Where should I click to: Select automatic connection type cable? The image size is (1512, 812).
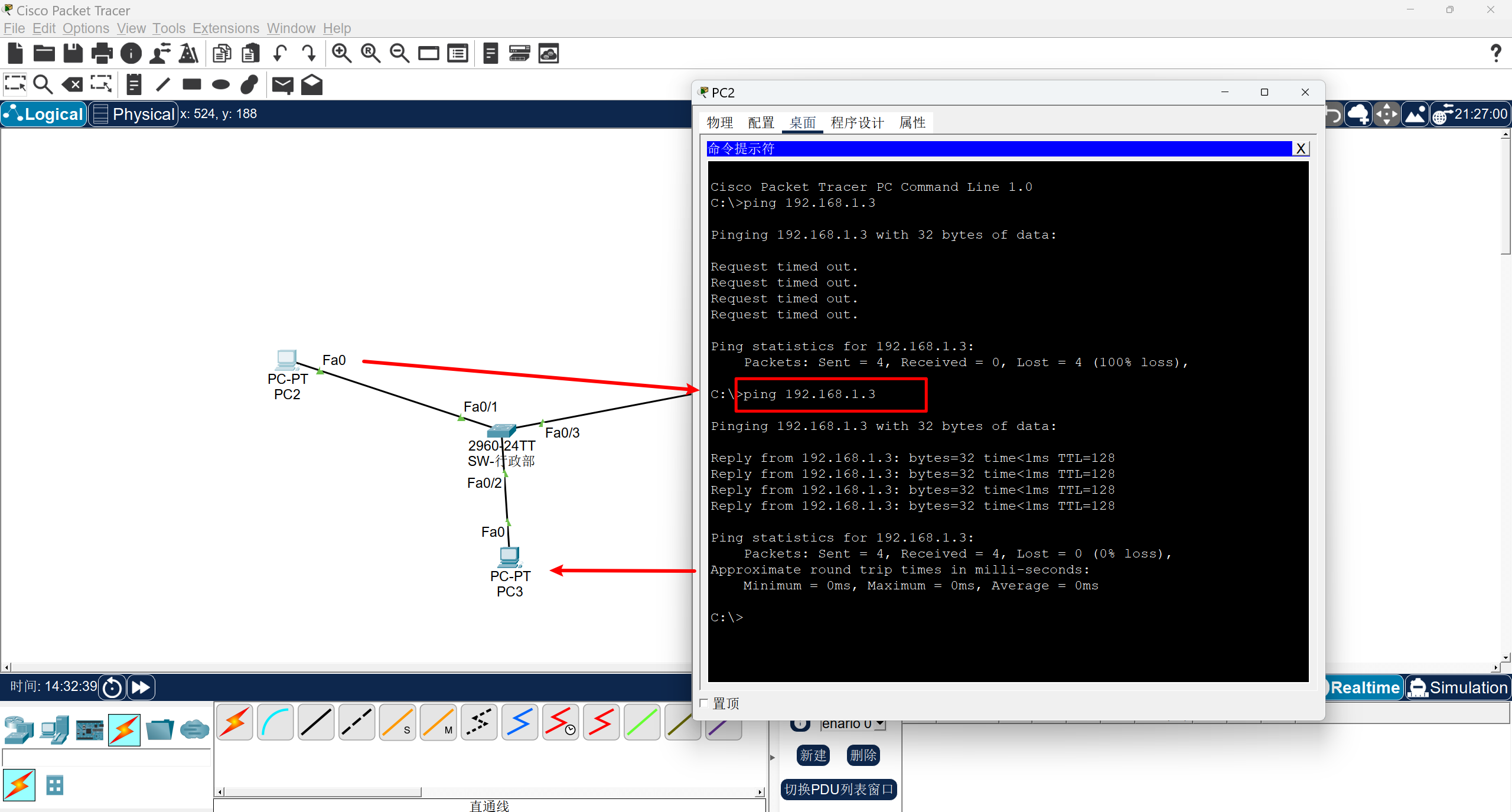235,722
